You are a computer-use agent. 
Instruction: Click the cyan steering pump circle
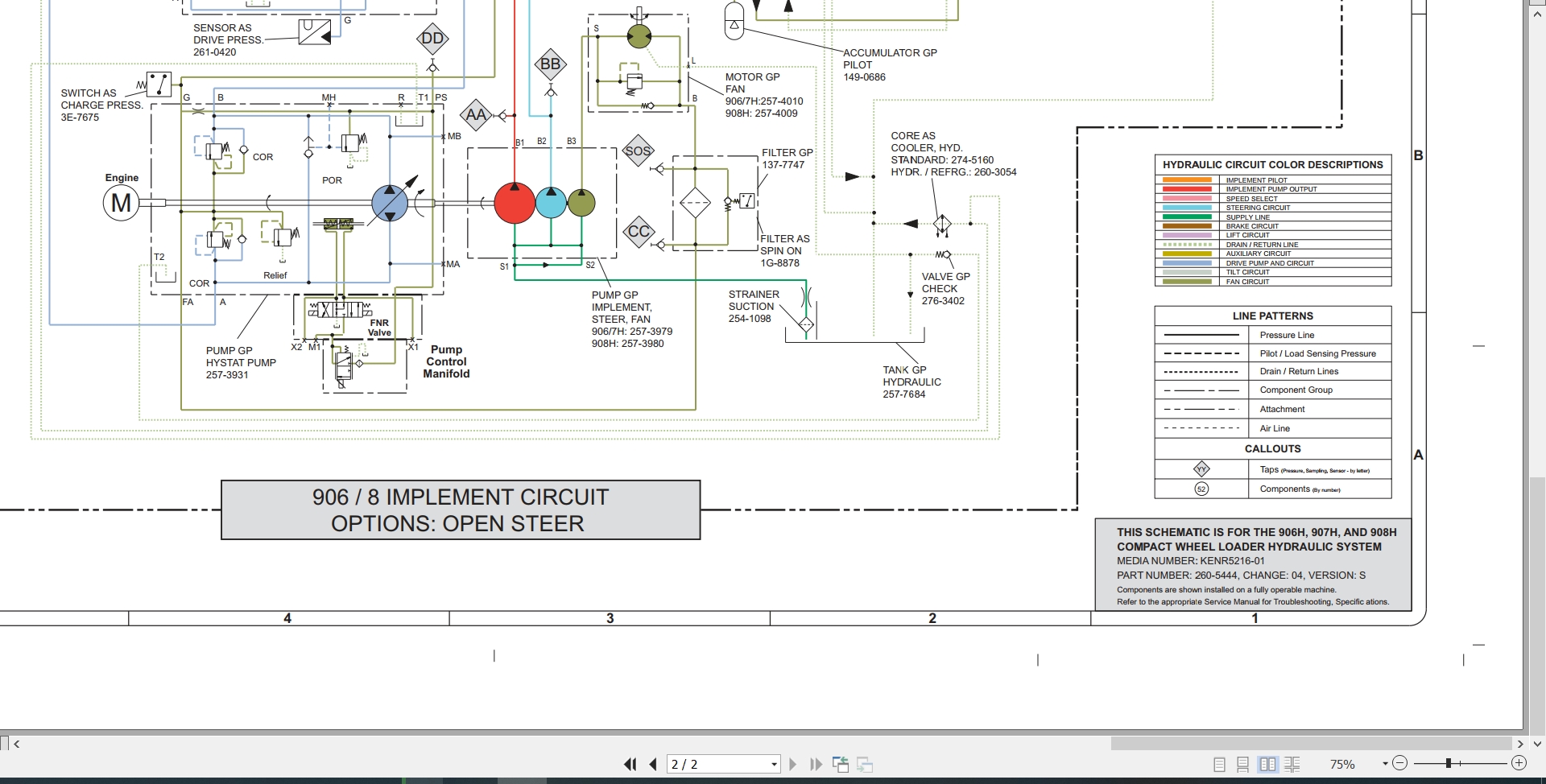551,203
